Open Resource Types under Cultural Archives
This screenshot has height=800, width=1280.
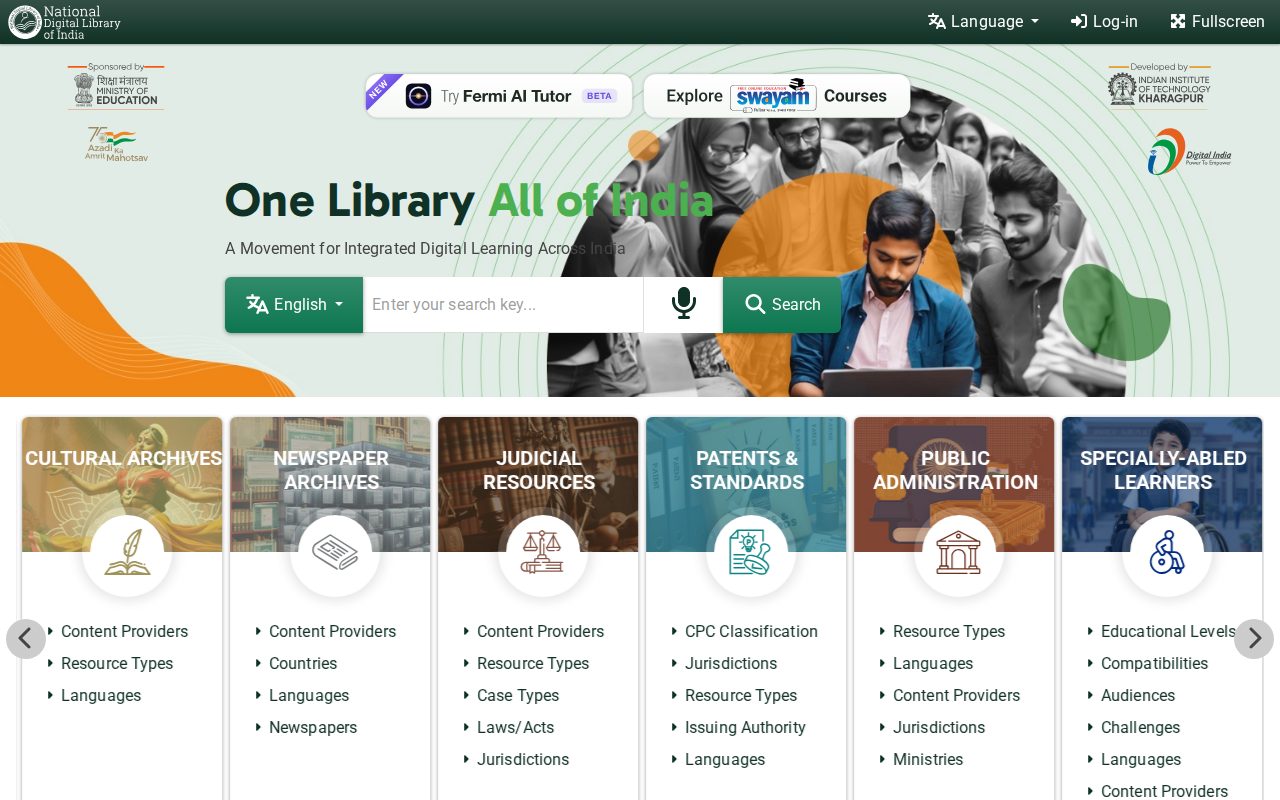[117, 663]
